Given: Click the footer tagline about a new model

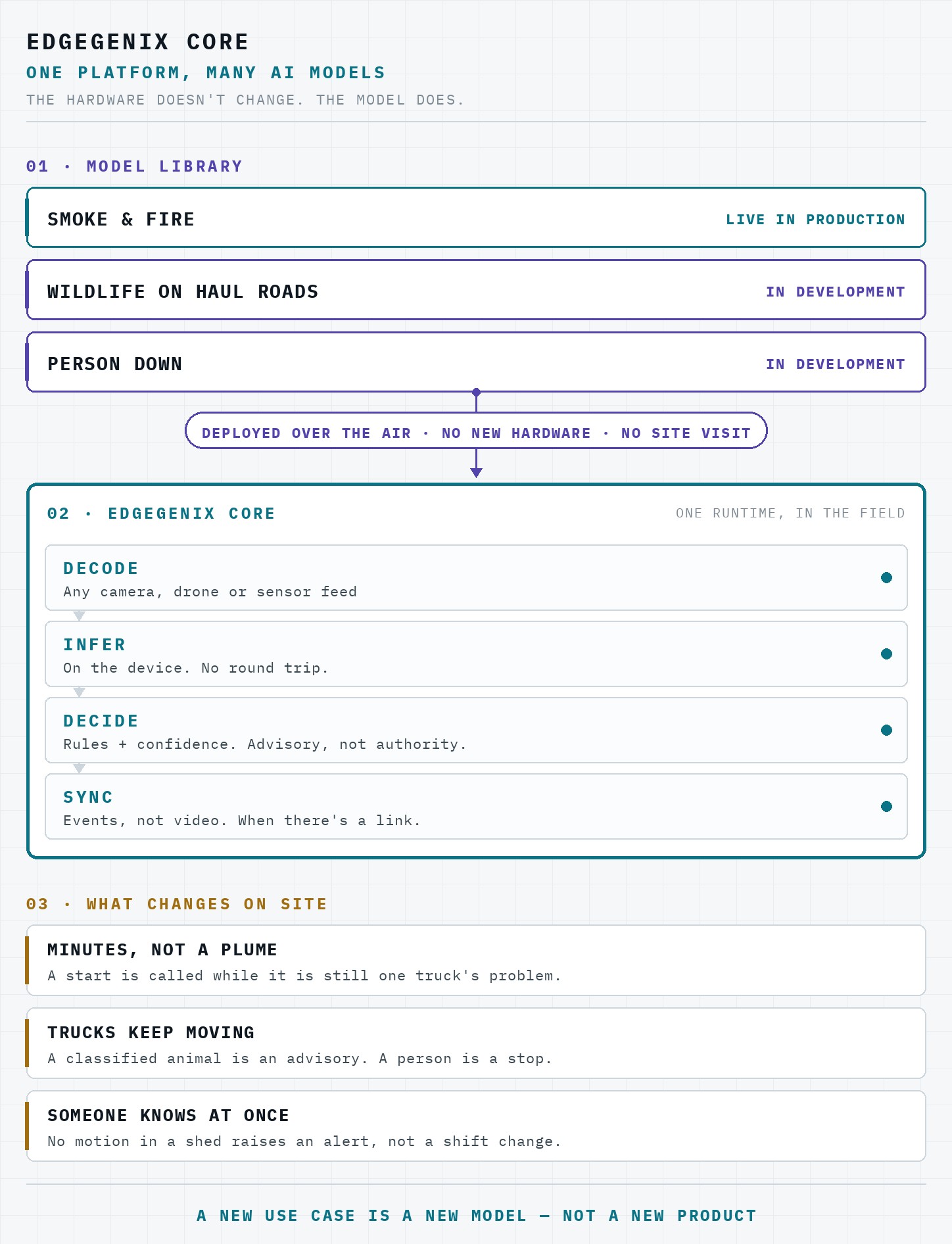Looking at the screenshot, I should 476,1216.
